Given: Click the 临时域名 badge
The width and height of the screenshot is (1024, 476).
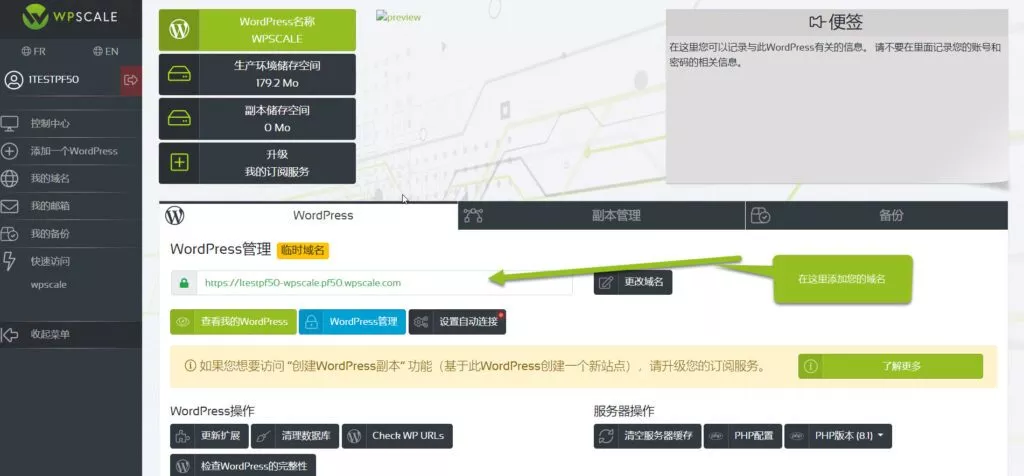Looking at the screenshot, I should 303,250.
